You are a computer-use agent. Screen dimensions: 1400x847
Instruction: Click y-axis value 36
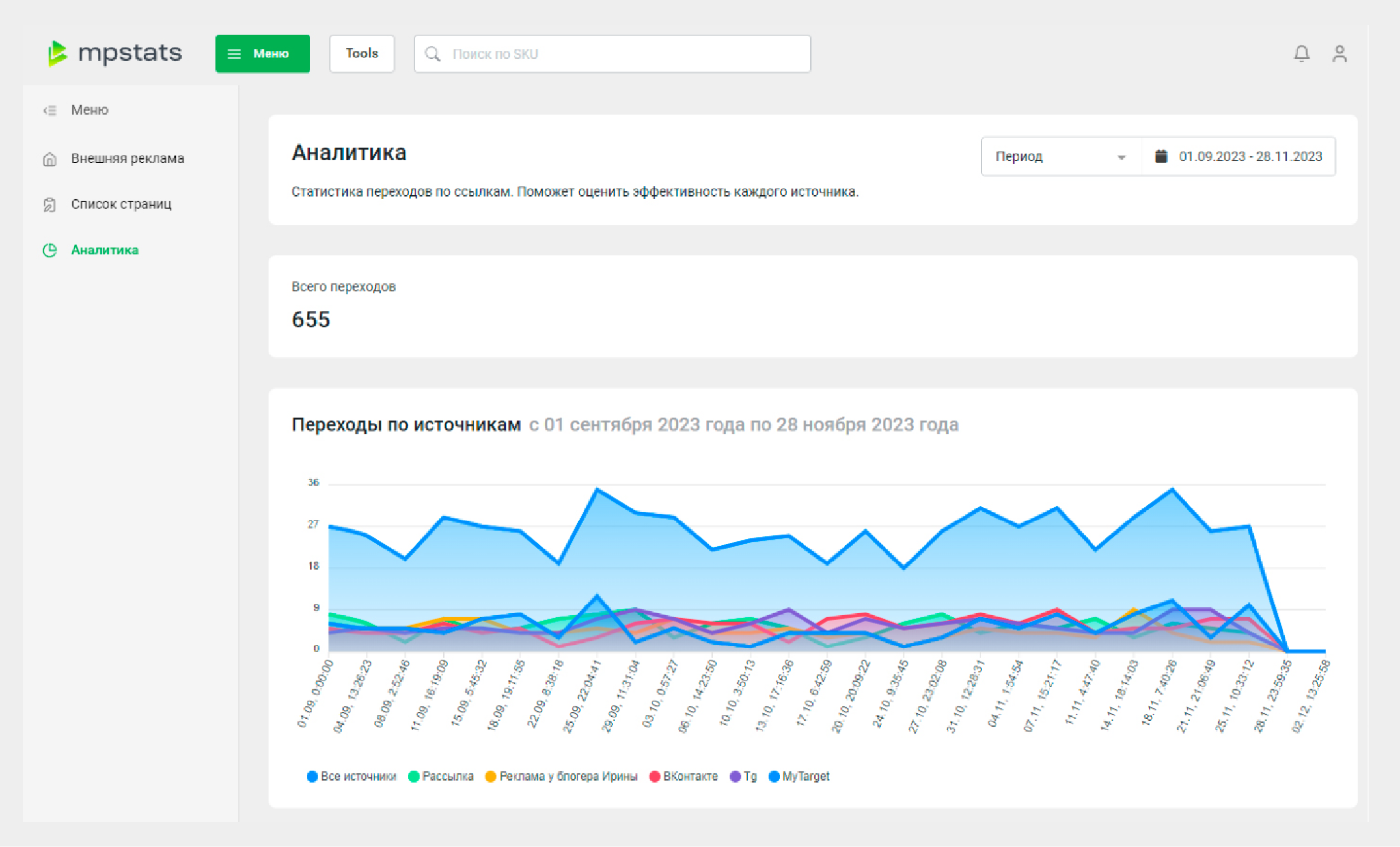pos(314,482)
